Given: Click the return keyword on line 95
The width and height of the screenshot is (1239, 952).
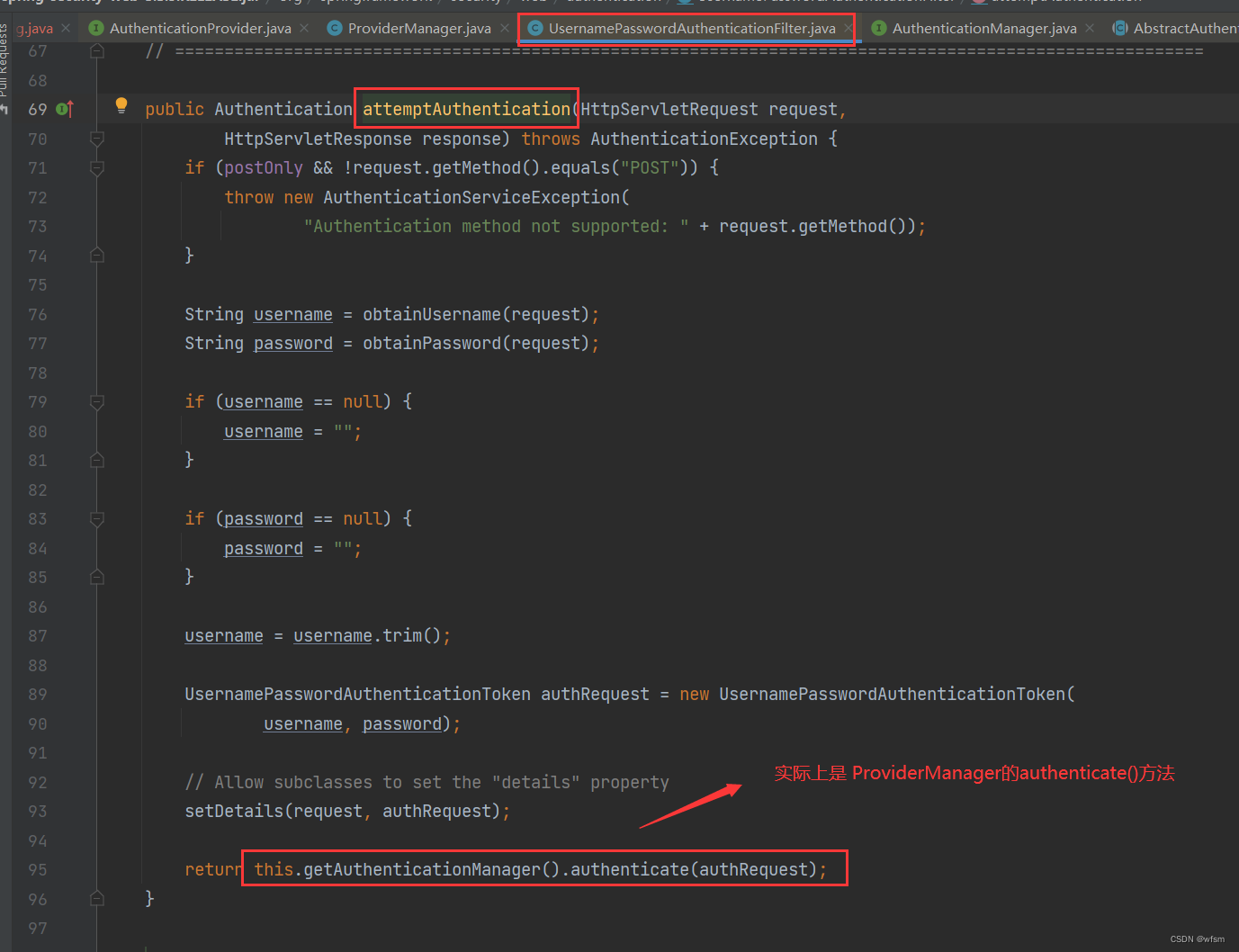Looking at the screenshot, I should [x=214, y=870].
